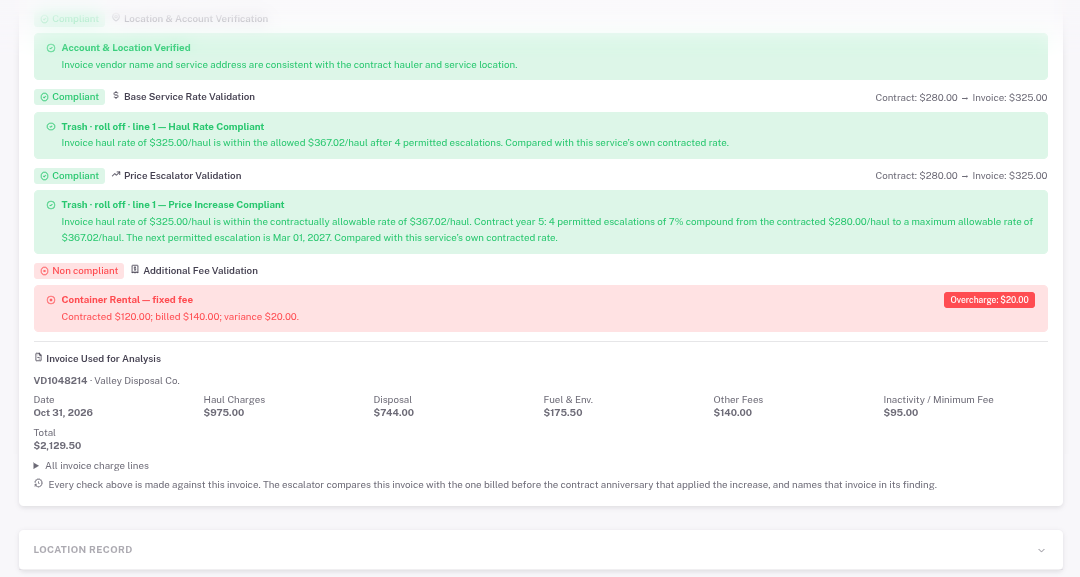Screen dimensions: 1080x577
Task: Click the Price Escalator Validation heading
Action: [183, 176]
